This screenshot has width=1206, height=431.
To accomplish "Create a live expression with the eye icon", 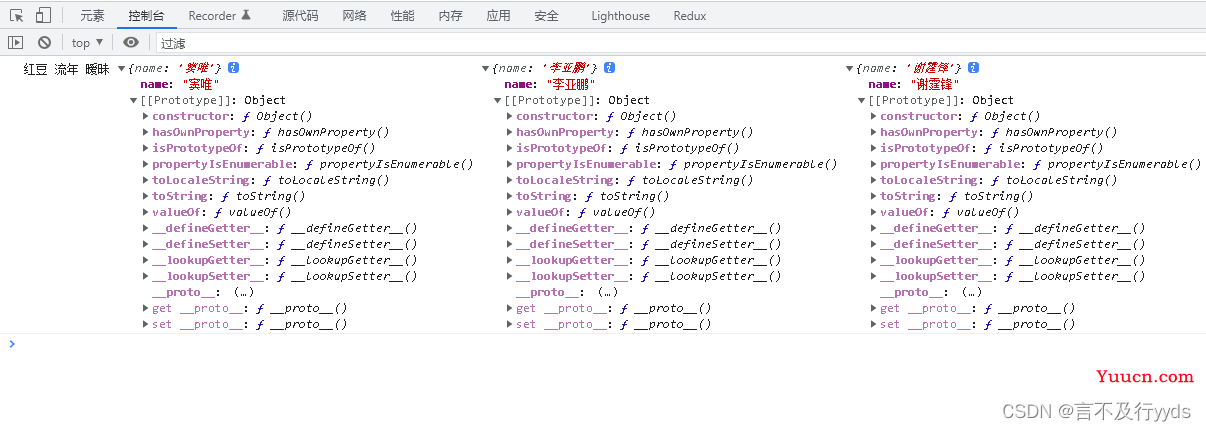I will coord(131,42).
